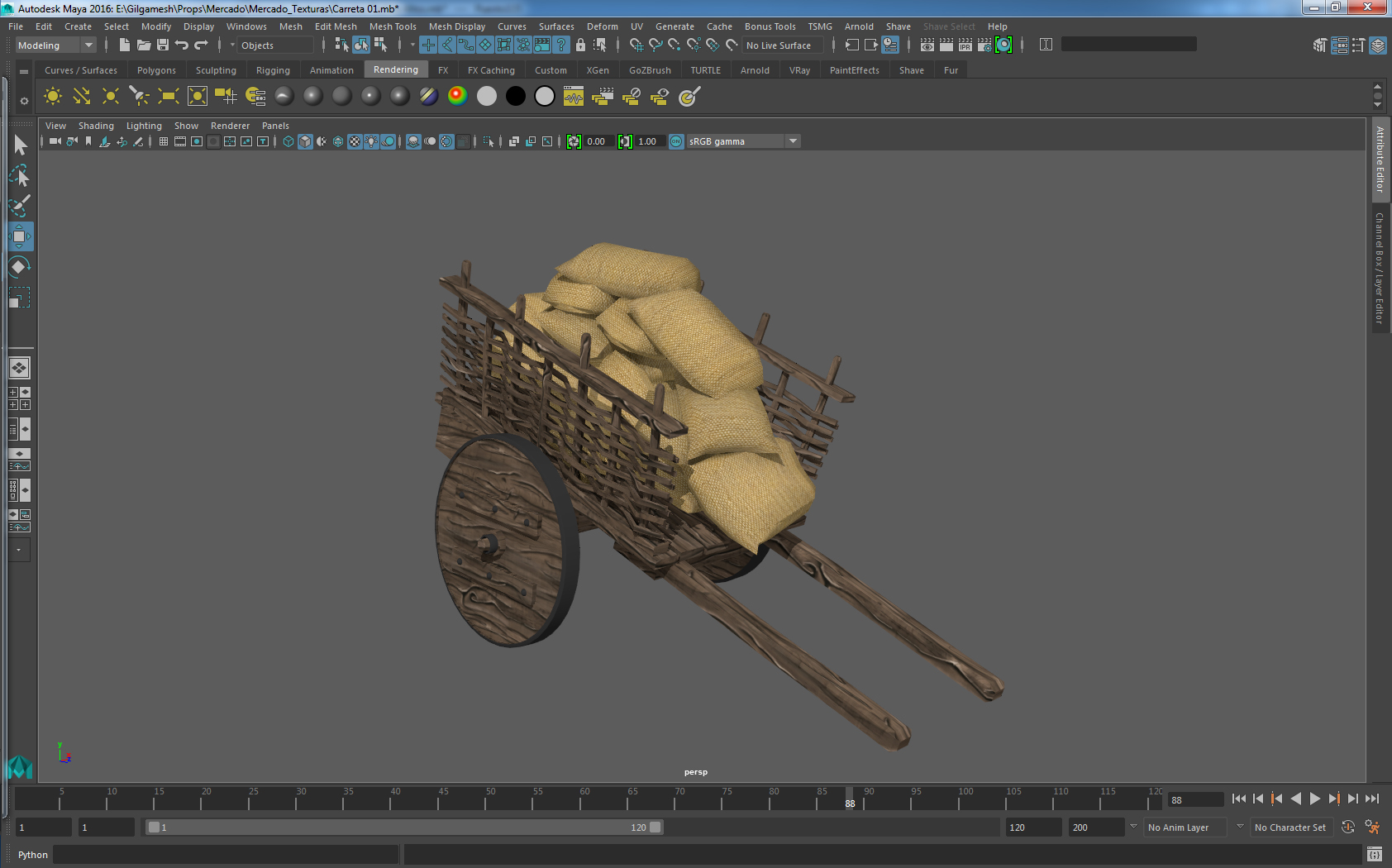
Task: Create an ambient light from the shelf
Action: pyautogui.click(x=53, y=97)
